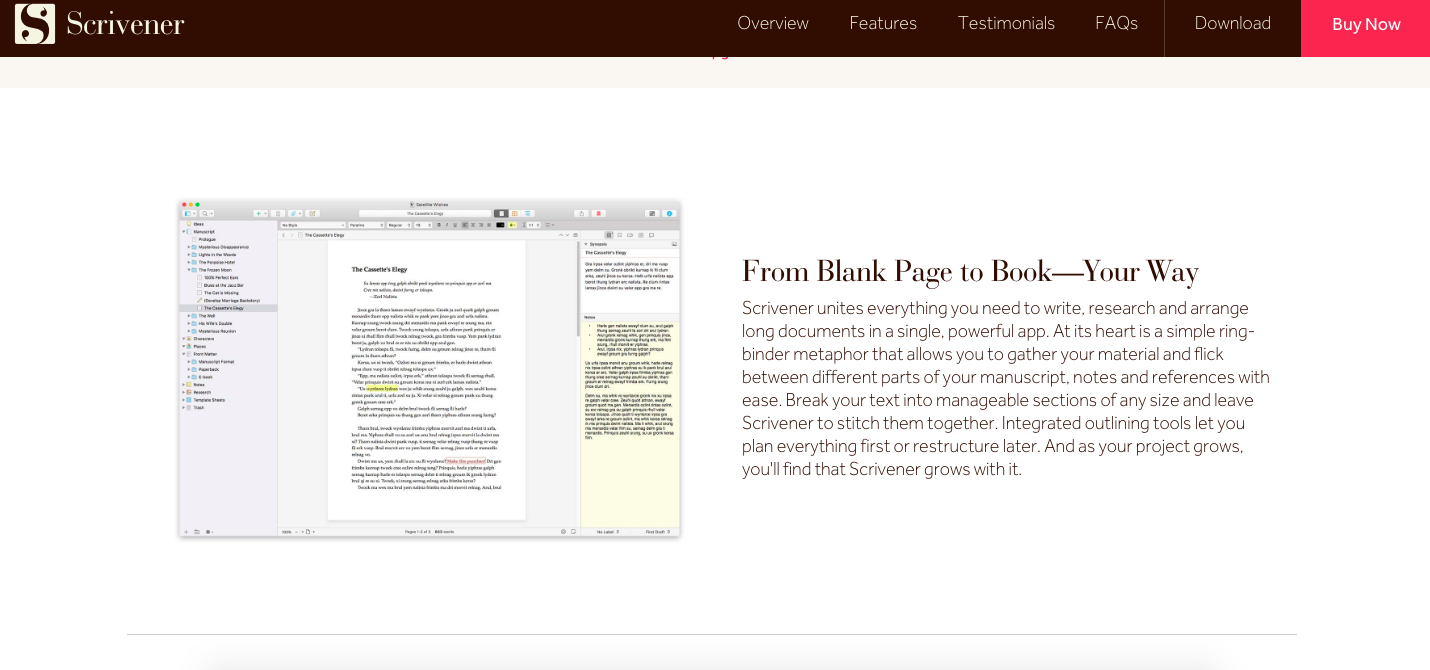Open the Overview section link
The width and height of the screenshot is (1430, 670).
(x=773, y=23)
